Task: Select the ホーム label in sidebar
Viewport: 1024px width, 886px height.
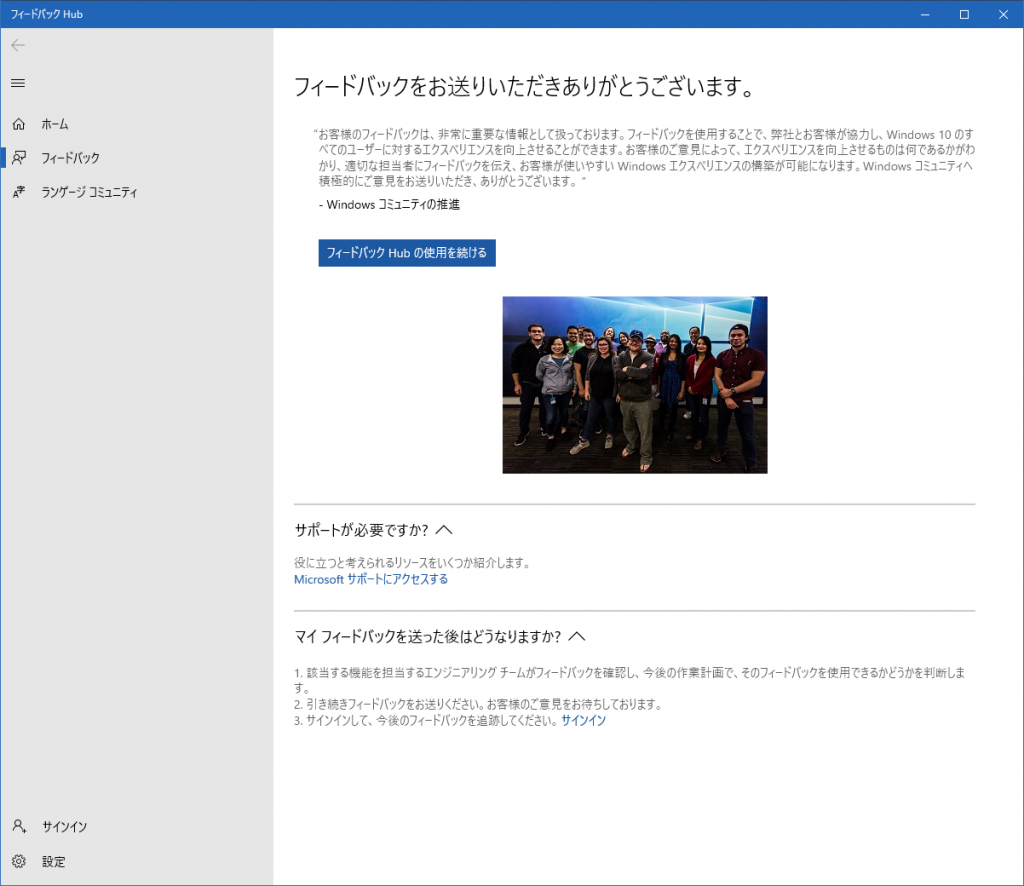Action: point(55,124)
